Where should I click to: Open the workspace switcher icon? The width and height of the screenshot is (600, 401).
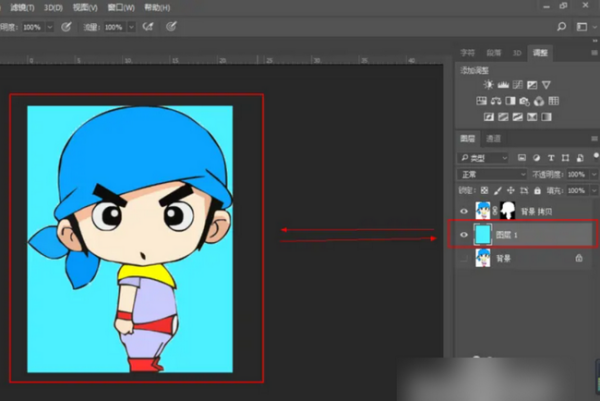582,26
